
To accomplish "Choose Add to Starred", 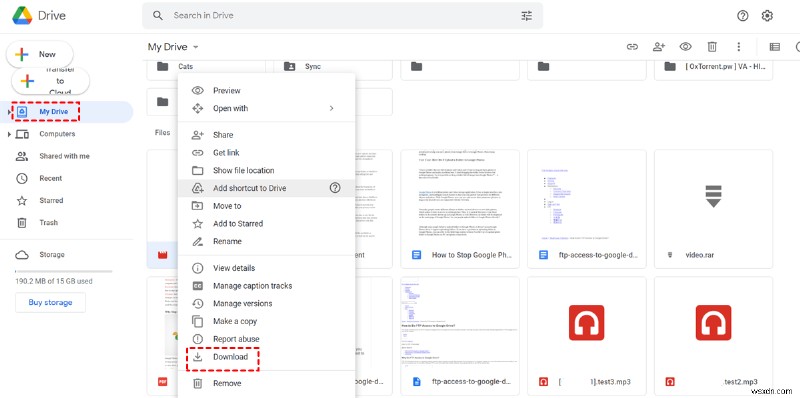I will pos(266,224).
